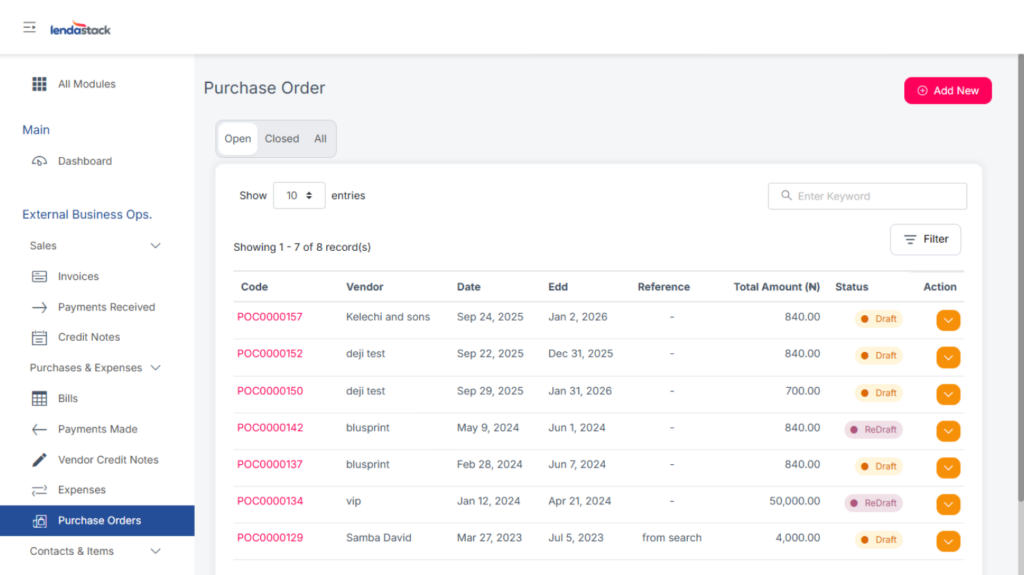The image size is (1024, 575).
Task: Click the hamburger menu icon beside the logo
Action: (x=30, y=27)
